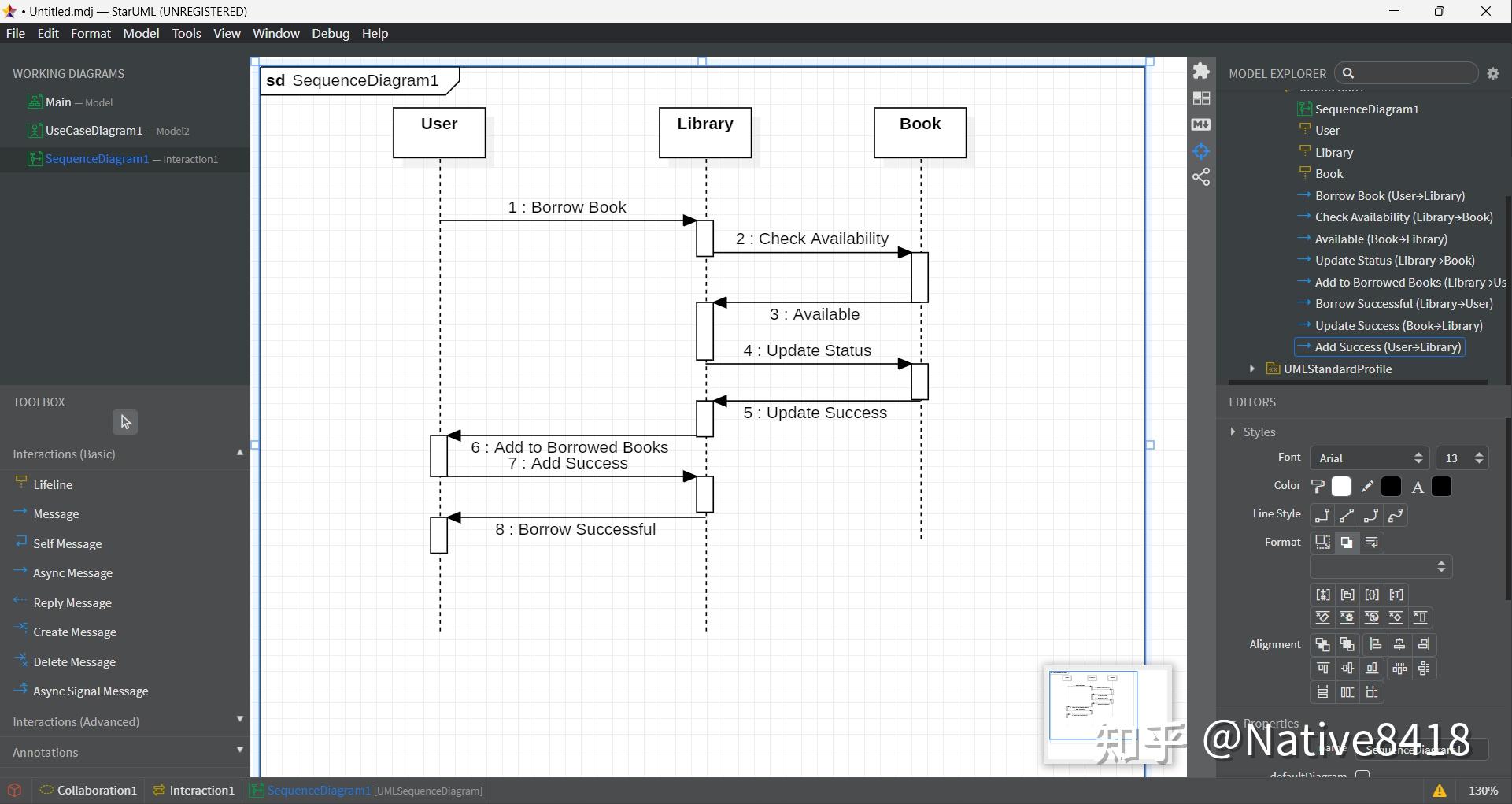Toggle the shadow Format option

click(1347, 542)
